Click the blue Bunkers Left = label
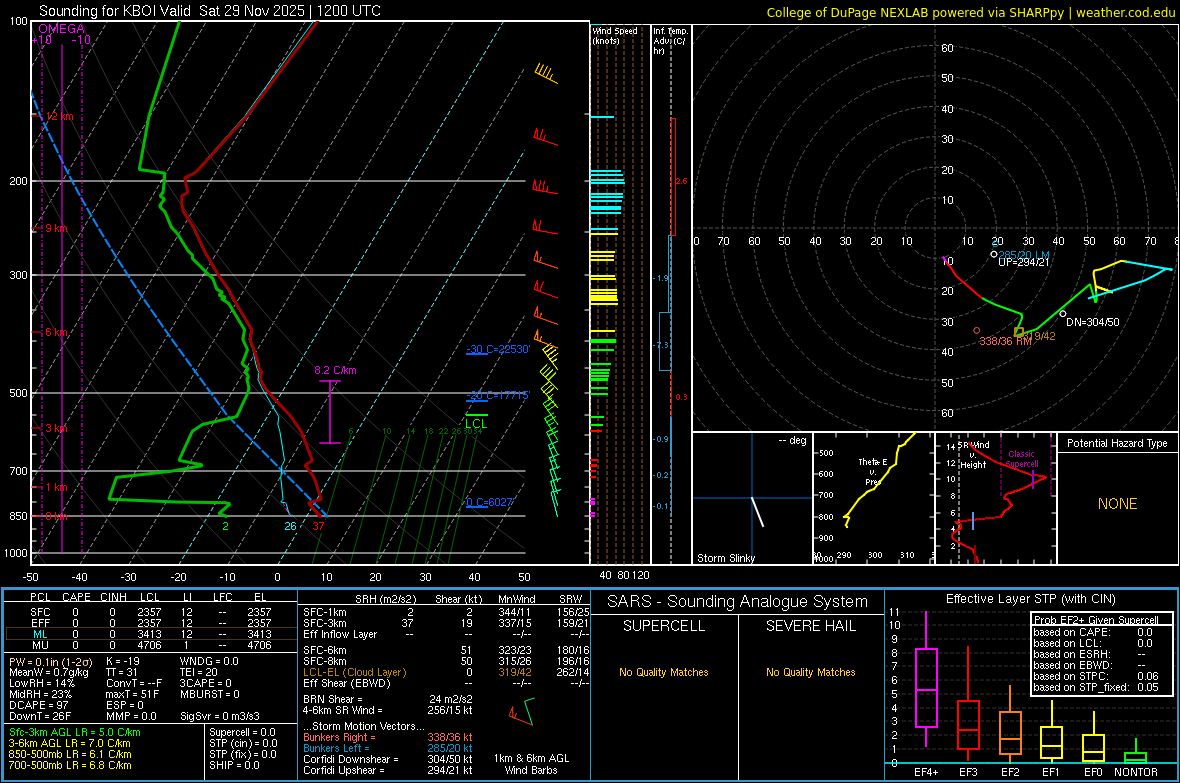This screenshot has height=783, width=1180. [336, 748]
